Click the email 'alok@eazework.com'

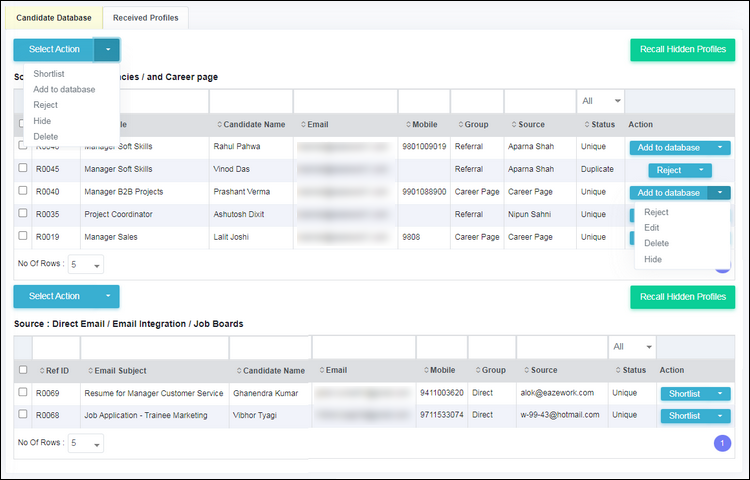point(557,393)
